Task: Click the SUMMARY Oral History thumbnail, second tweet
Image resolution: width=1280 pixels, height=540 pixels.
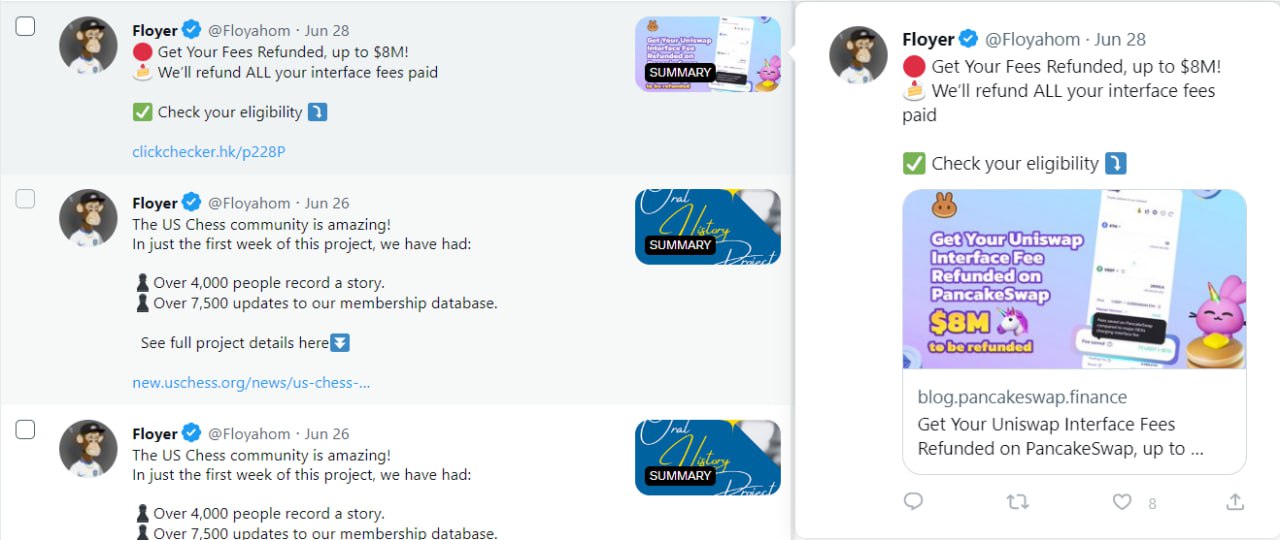Action: (x=708, y=227)
